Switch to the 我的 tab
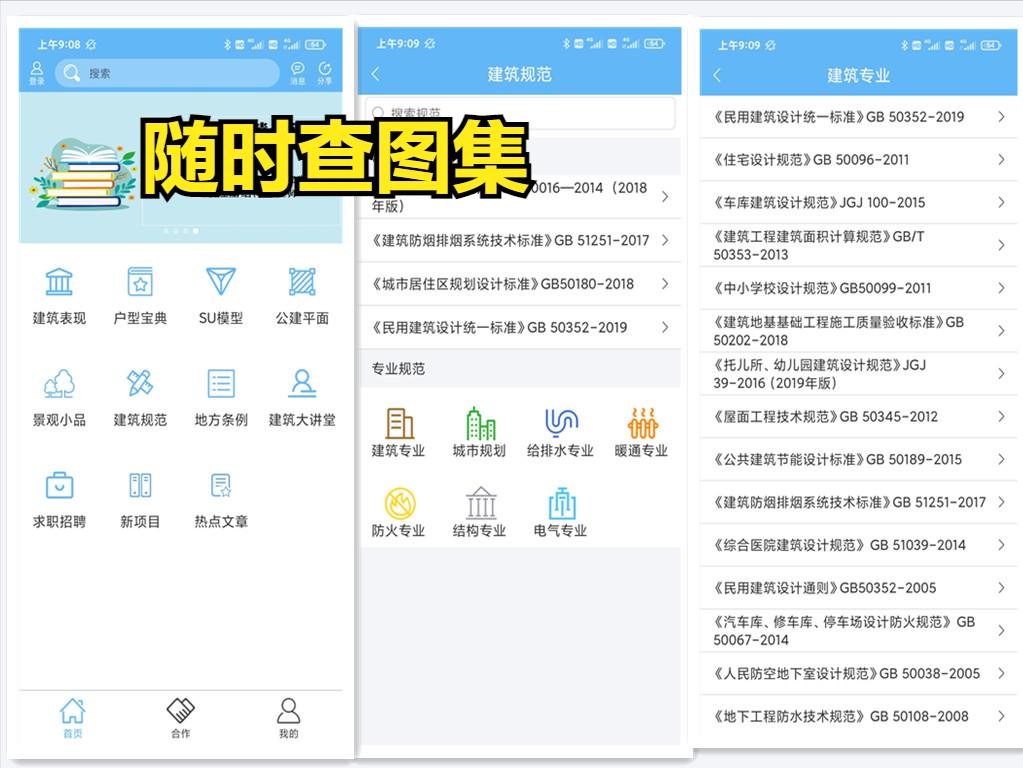1023x768 pixels. tap(288, 717)
